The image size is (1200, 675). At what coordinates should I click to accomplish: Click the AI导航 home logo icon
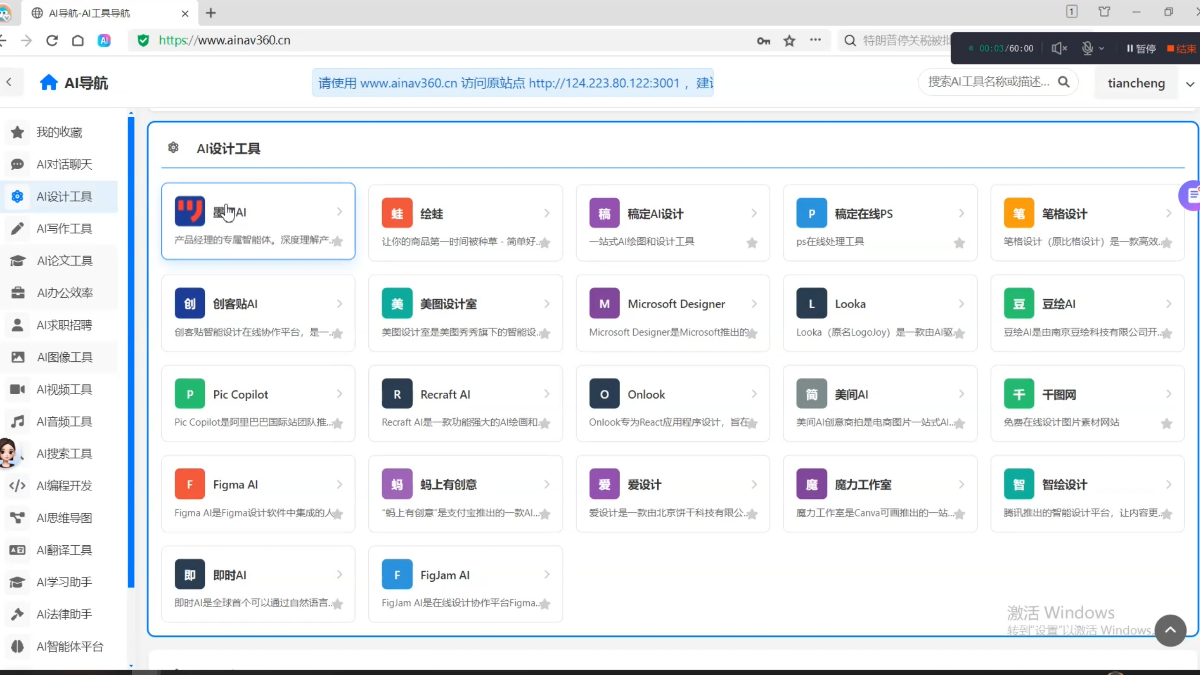49,83
